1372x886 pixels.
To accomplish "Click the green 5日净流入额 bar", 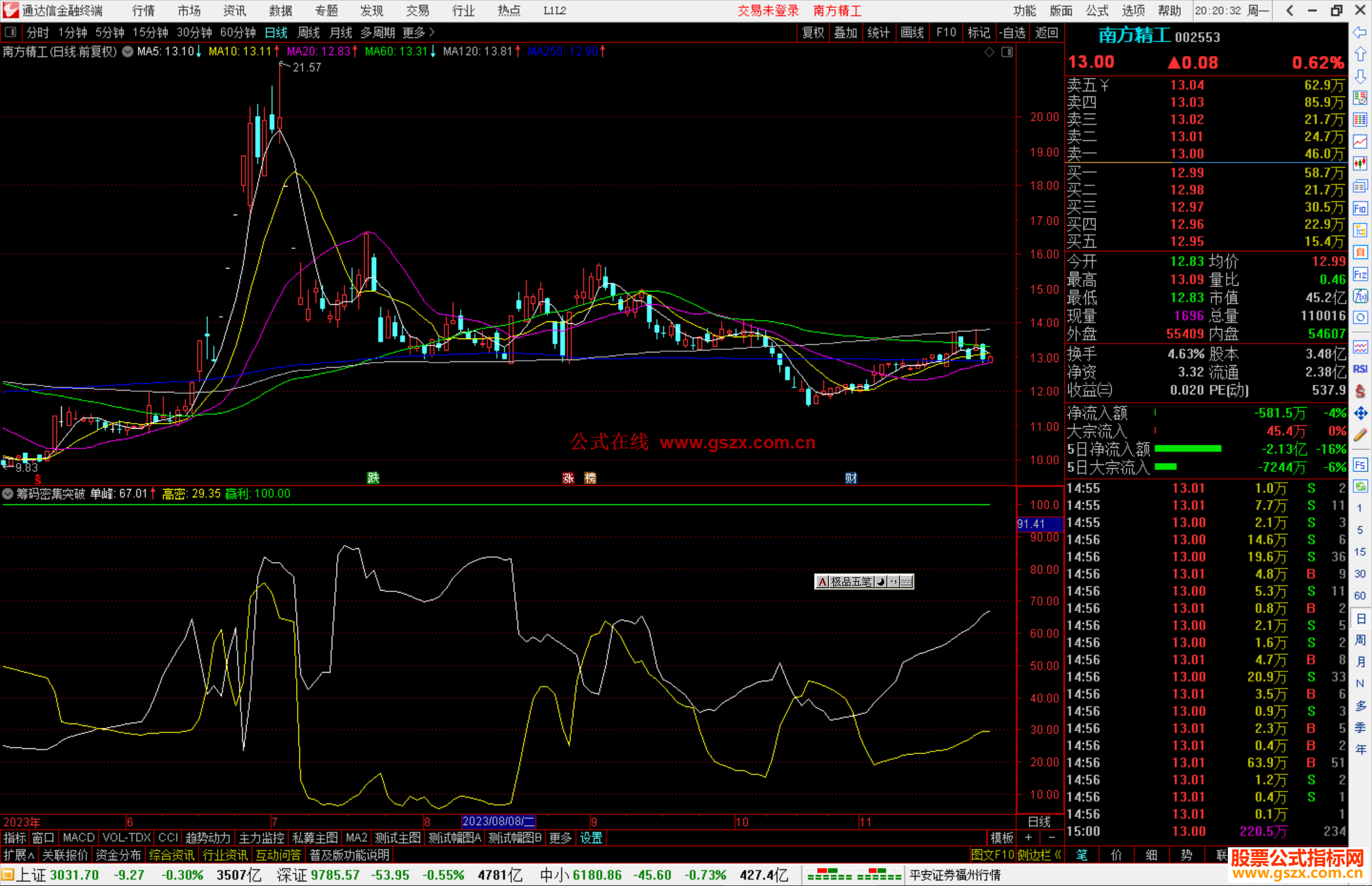I will click(1187, 449).
